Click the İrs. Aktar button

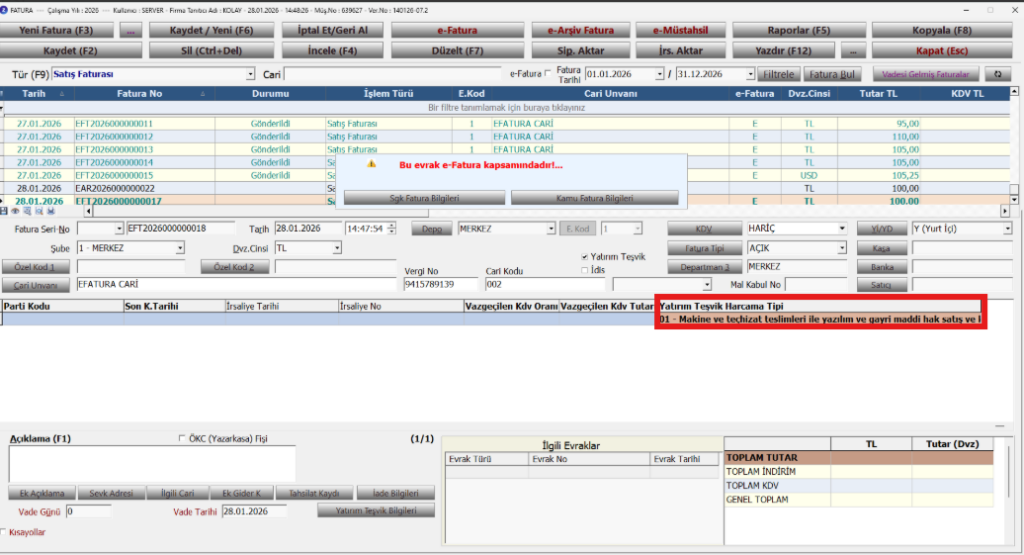(x=680, y=50)
